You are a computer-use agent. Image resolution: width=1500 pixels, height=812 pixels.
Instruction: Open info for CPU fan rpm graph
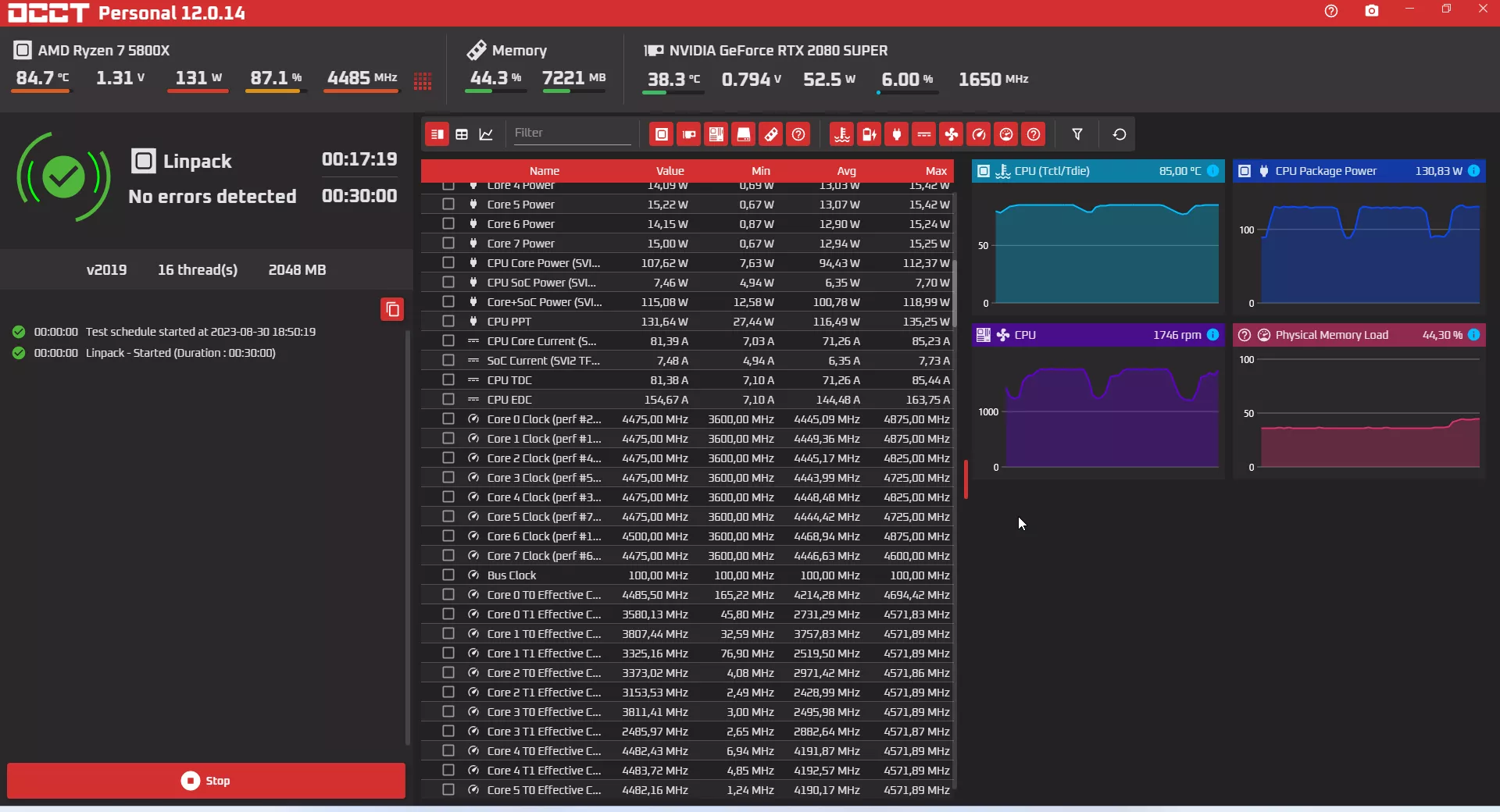click(x=1213, y=335)
